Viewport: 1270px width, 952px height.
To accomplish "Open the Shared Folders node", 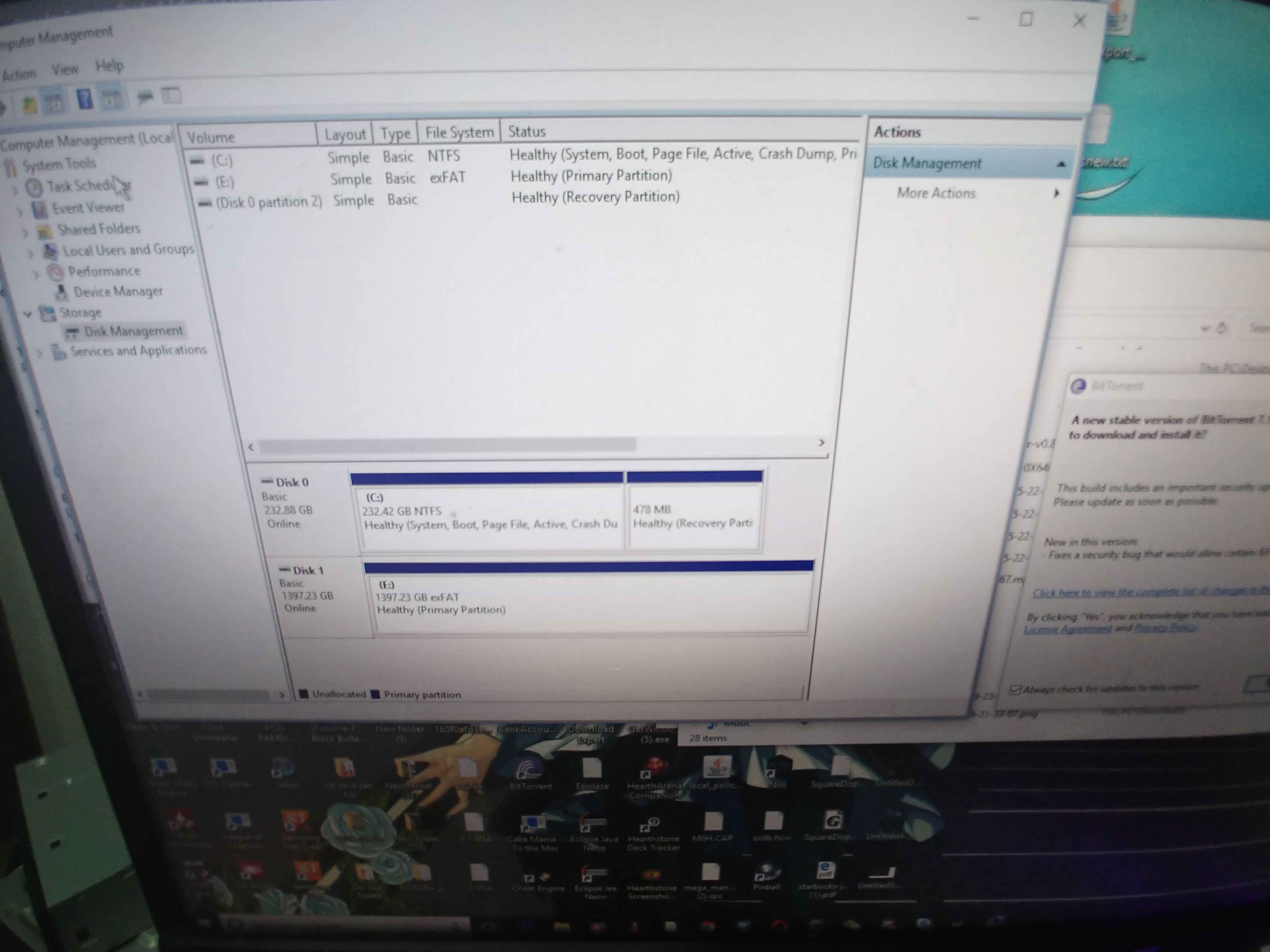I will coord(89,229).
